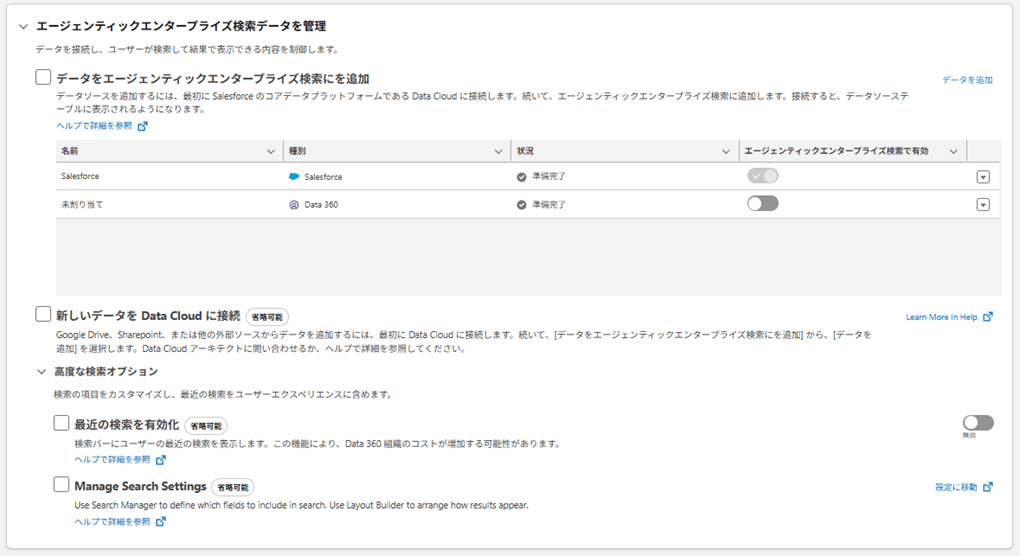1020x556 pixels.
Task: Select the 未割り当て name cell
Action: (x=82, y=204)
